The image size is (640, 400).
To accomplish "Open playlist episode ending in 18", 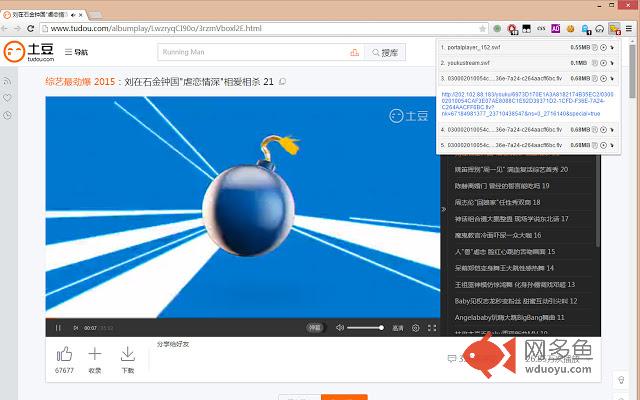I will 497,202.
